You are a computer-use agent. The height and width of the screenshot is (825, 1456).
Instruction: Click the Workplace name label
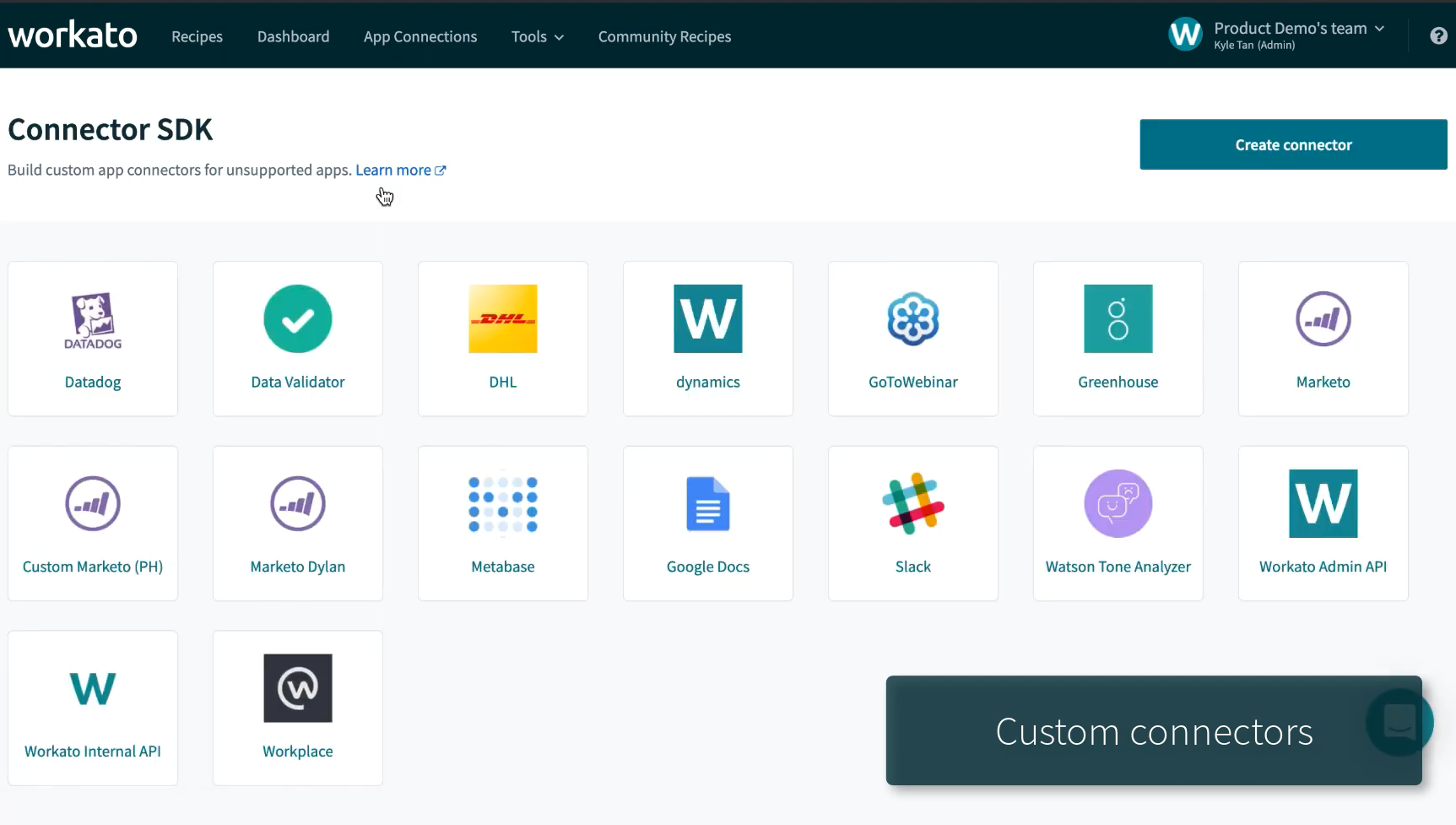click(298, 752)
